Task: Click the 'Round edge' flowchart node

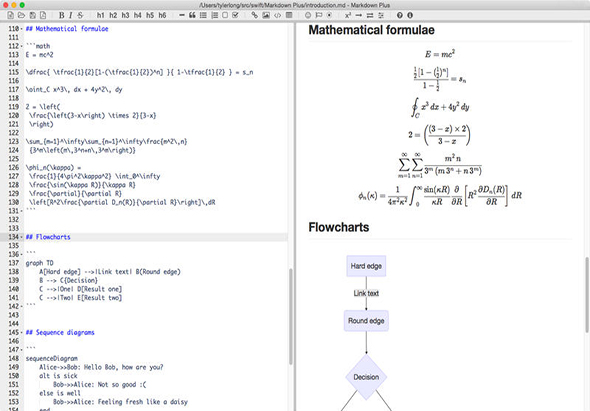Action: coord(366,321)
